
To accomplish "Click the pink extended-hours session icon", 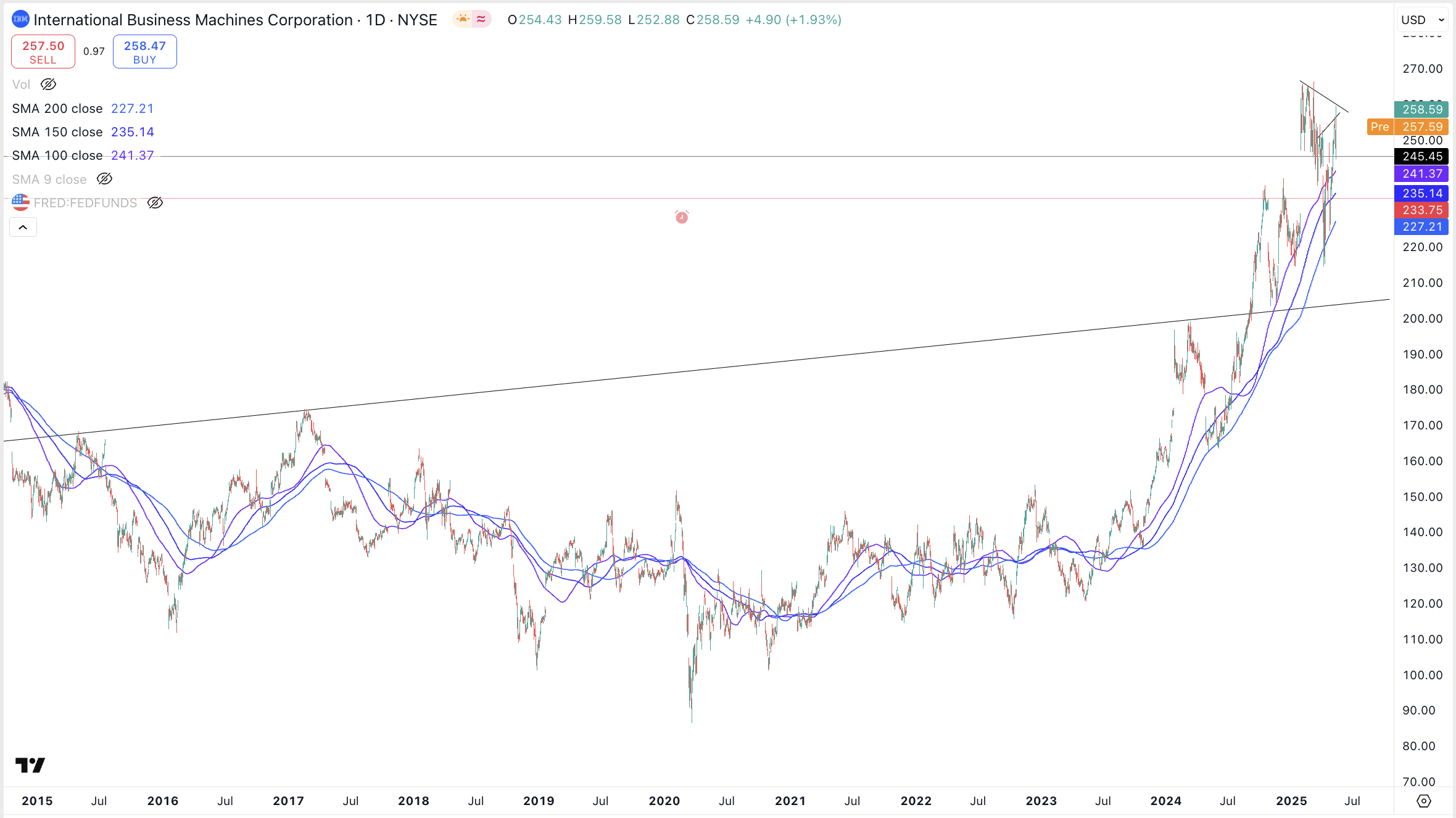I will [x=480, y=19].
